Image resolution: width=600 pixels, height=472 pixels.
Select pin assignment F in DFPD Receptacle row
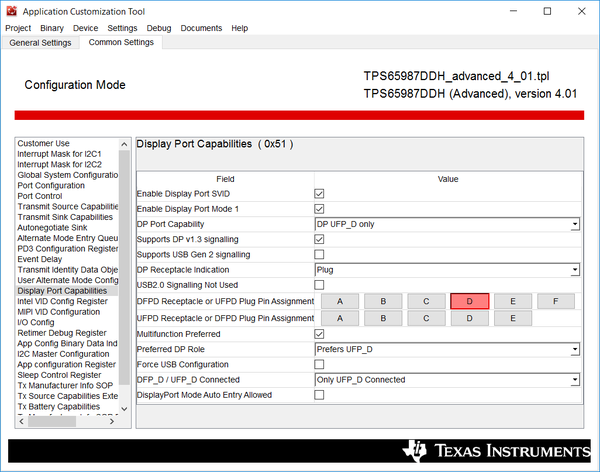(x=556, y=301)
